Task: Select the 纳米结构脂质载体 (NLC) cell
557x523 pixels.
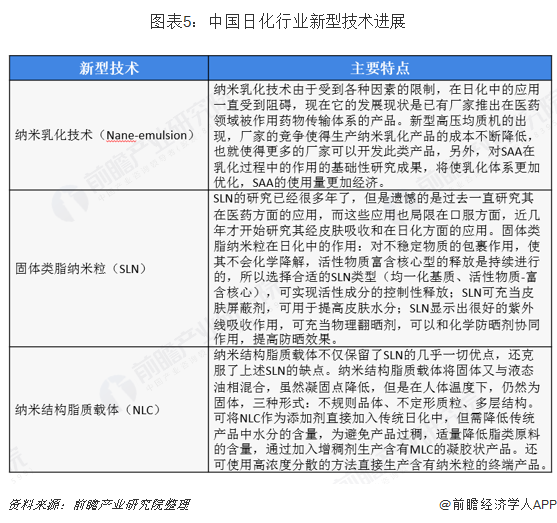Action: point(109,410)
